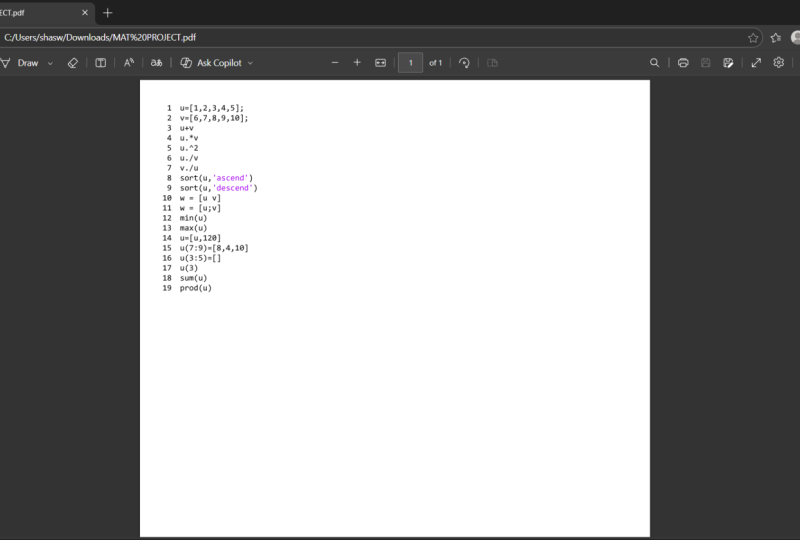Click the line u=[u,120]

click(x=200, y=238)
